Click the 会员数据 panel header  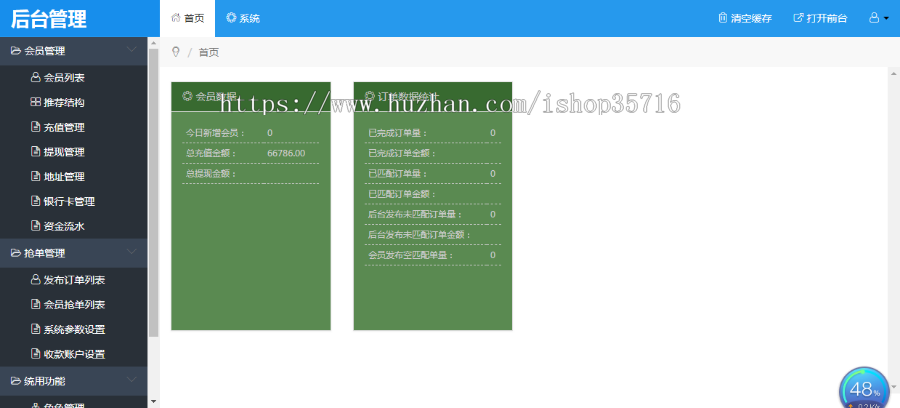[251, 96]
